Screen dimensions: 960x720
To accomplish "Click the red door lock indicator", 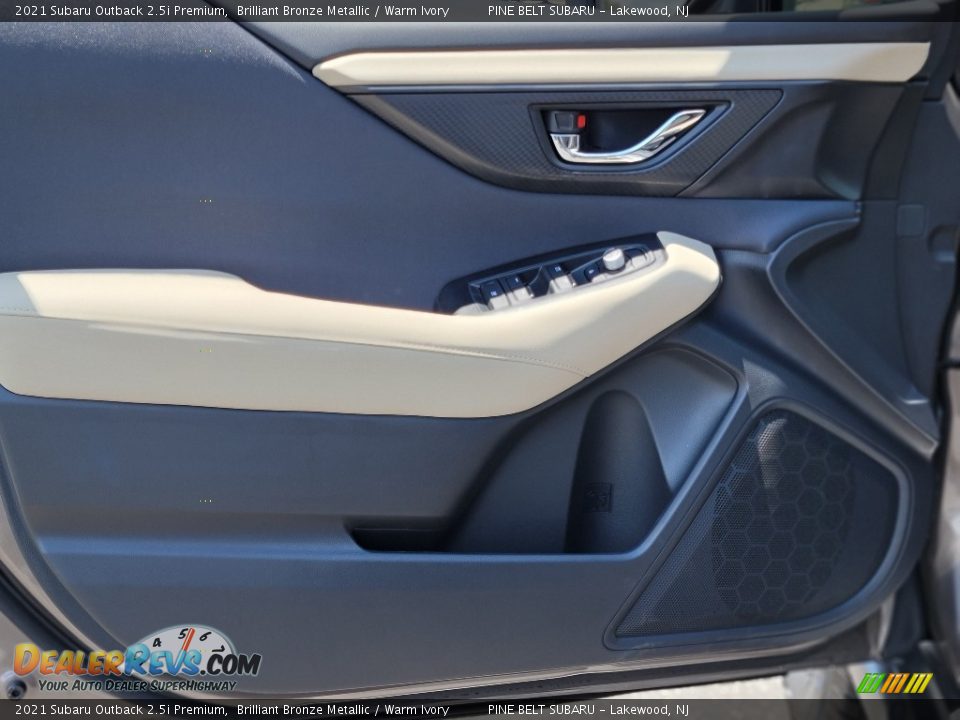I will coord(581,121).
